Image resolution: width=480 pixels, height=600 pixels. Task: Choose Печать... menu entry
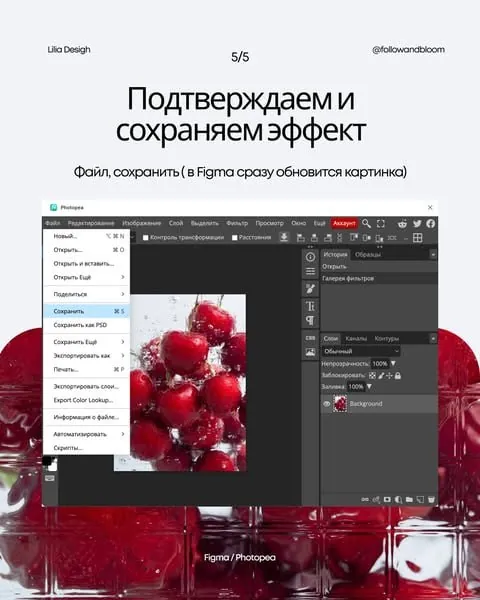87,369
